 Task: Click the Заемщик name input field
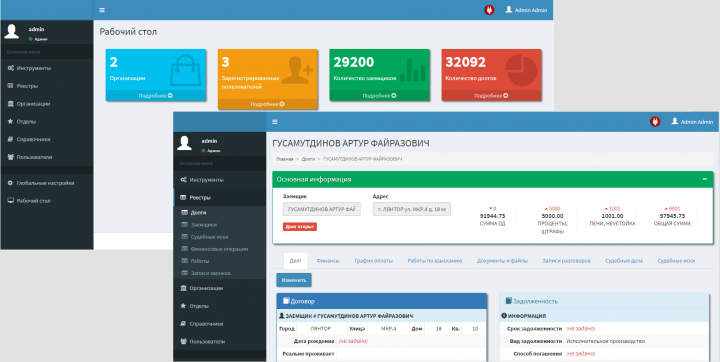pyautogui.click(x=322, y=209)
